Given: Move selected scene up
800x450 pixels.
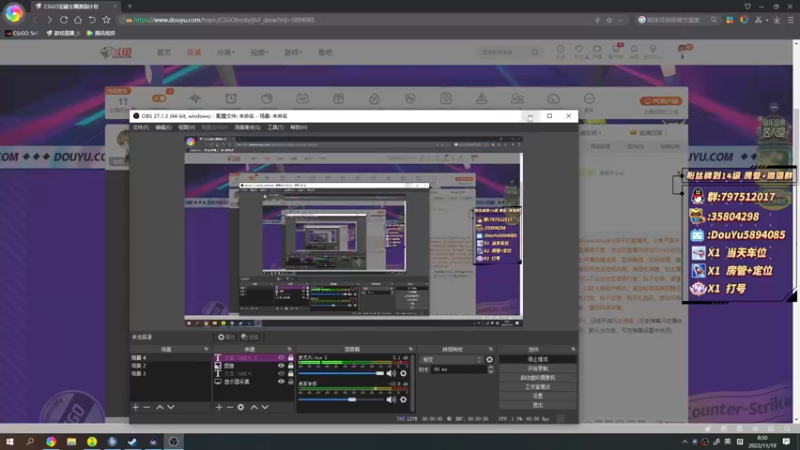Looking at the screenshot, I should point(160,407).
